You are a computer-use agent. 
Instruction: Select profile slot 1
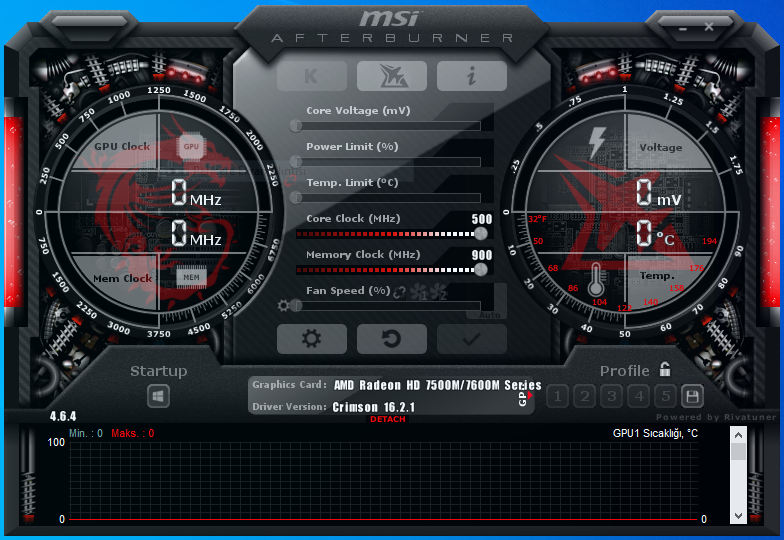[x=558, y=396]
